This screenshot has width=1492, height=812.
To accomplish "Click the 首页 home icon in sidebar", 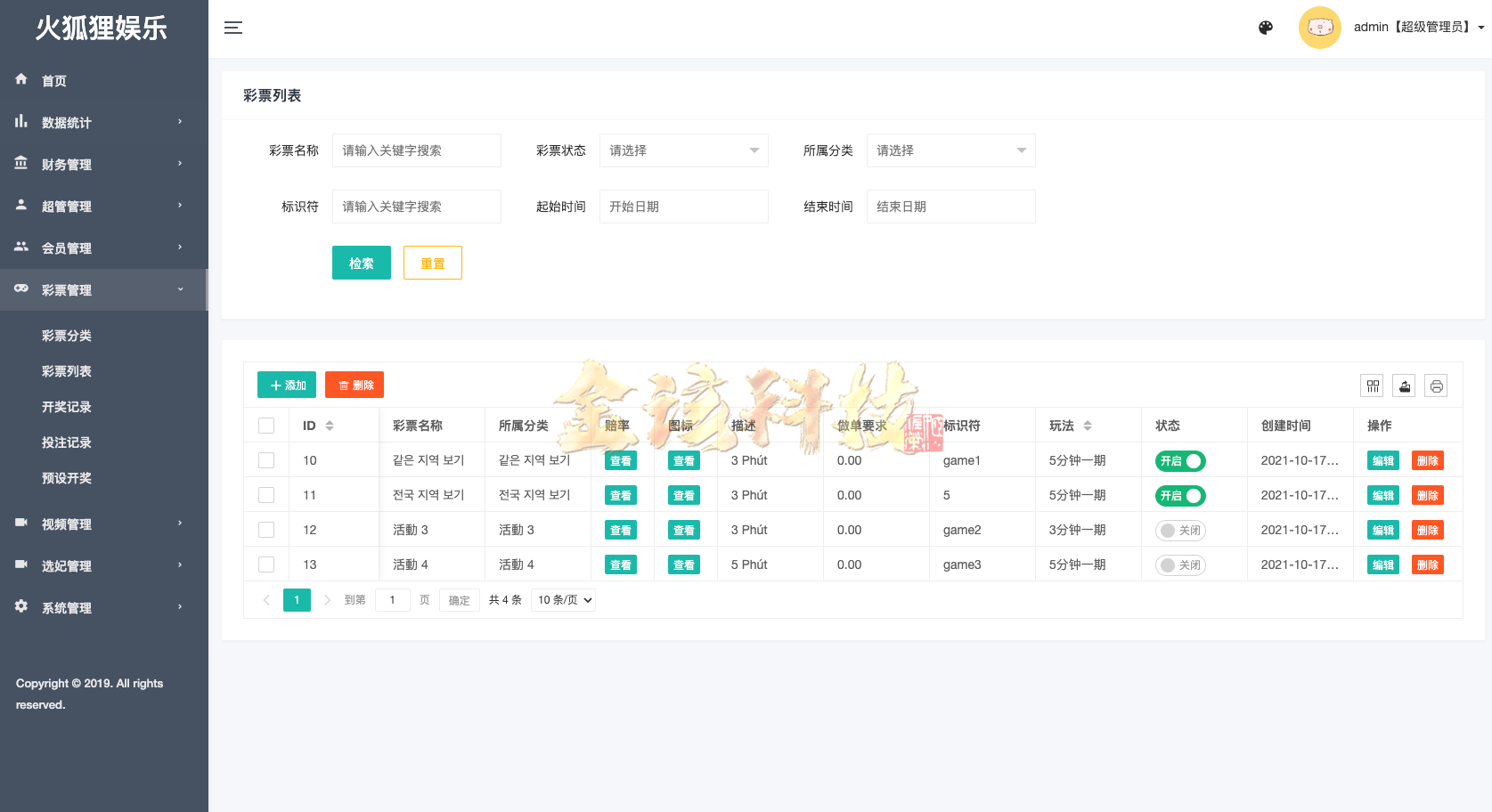I will click(x=20, y=79).
